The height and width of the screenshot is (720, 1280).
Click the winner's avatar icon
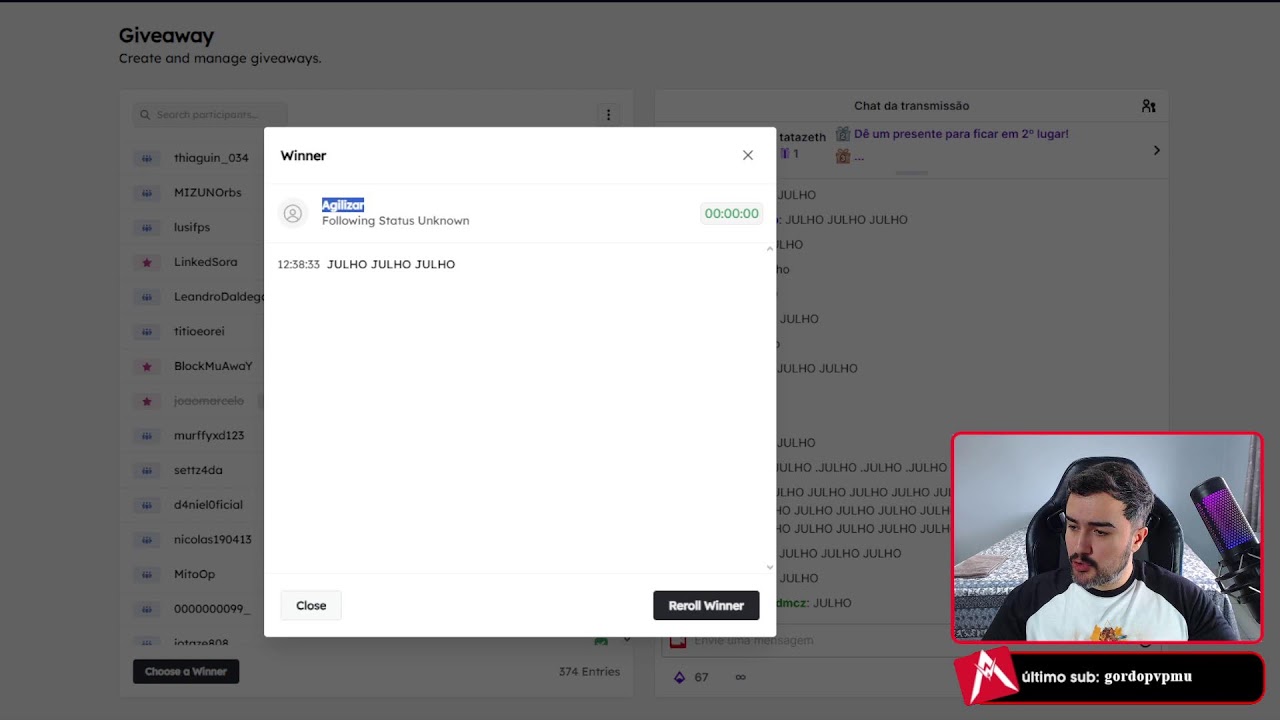coord(293,213)
